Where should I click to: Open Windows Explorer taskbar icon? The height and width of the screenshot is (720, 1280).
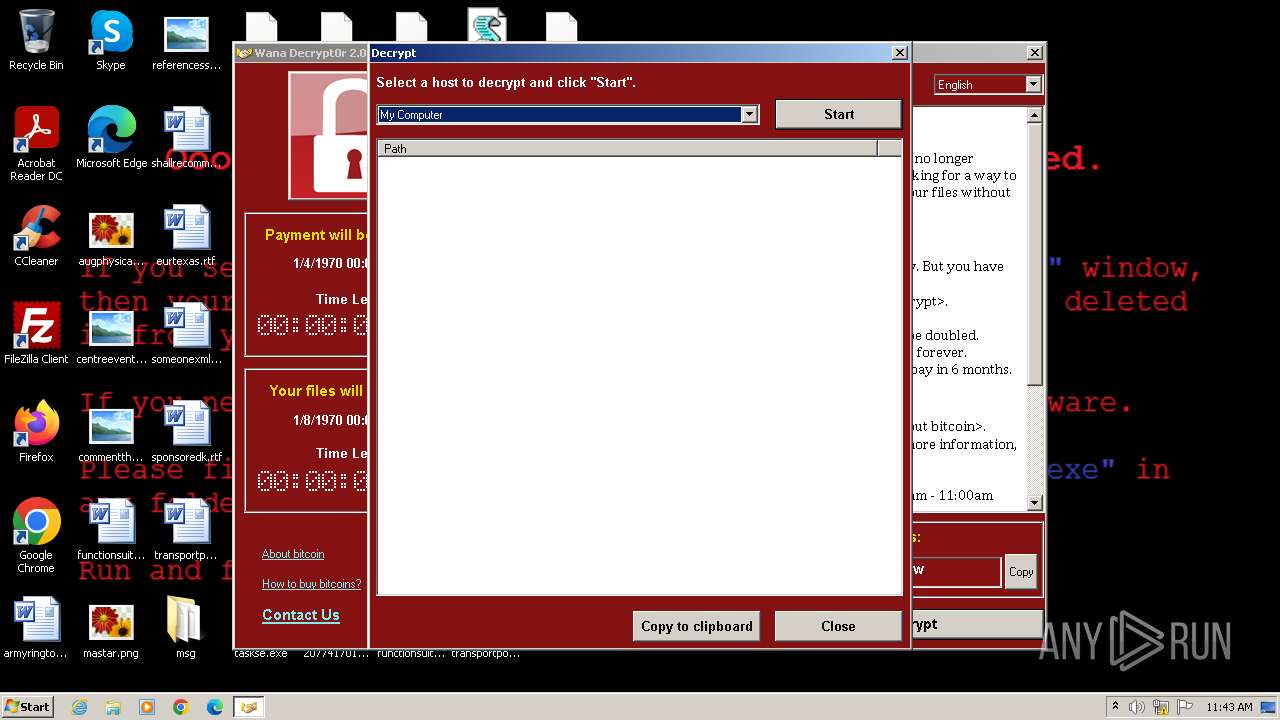pyautogui.click(x=113, y=707)
